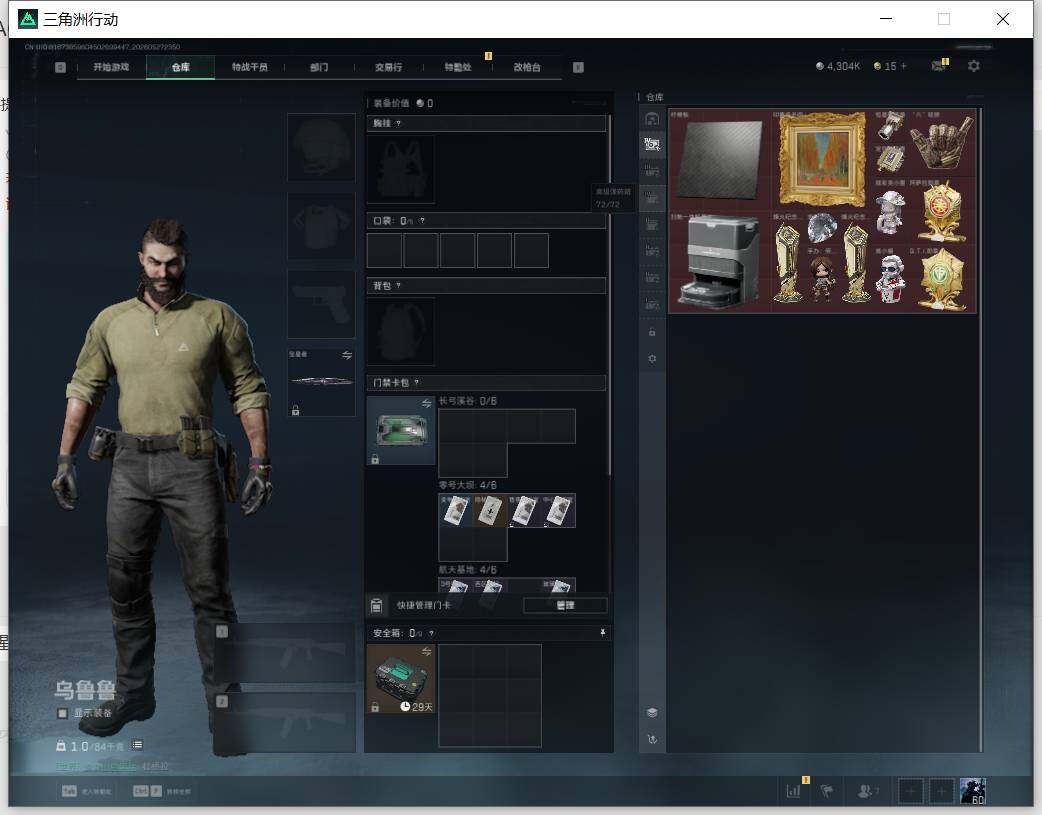Image resolution: width=1042 pixels, height=815 pixels.
Task: Toggle the 显示装备 checkbox
Action: coord(62,713)
